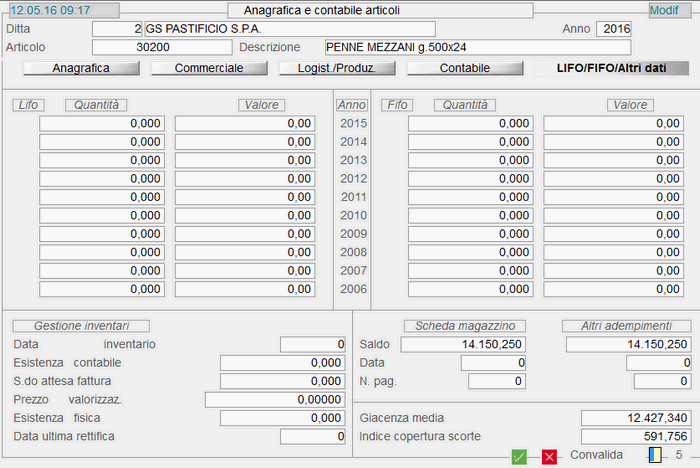The width and height of the screenshot is (700, 468).
Task: Click the Ditta name field GS PASTIFICIO
Action: tap(290, 29)
